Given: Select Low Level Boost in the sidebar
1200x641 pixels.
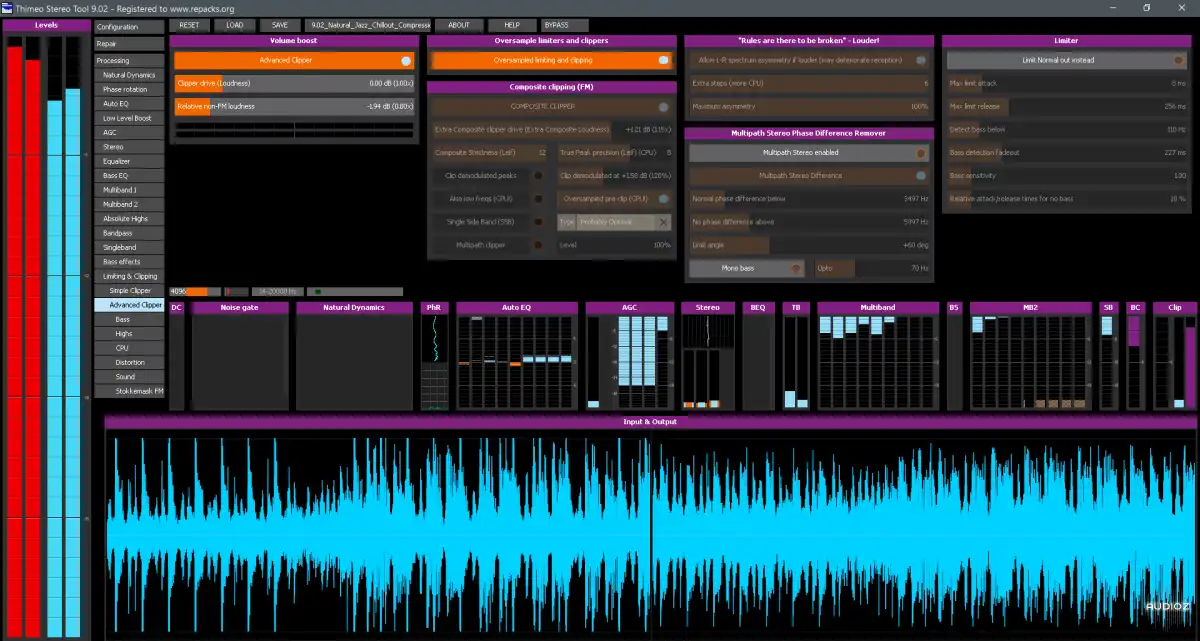Looking at the screenshot, I should (129, 118).
